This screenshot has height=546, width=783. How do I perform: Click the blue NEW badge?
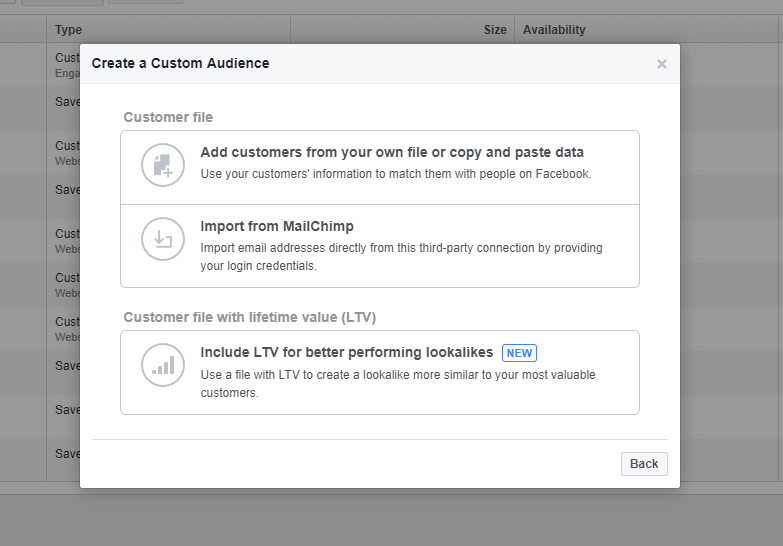tap(519, 353)
